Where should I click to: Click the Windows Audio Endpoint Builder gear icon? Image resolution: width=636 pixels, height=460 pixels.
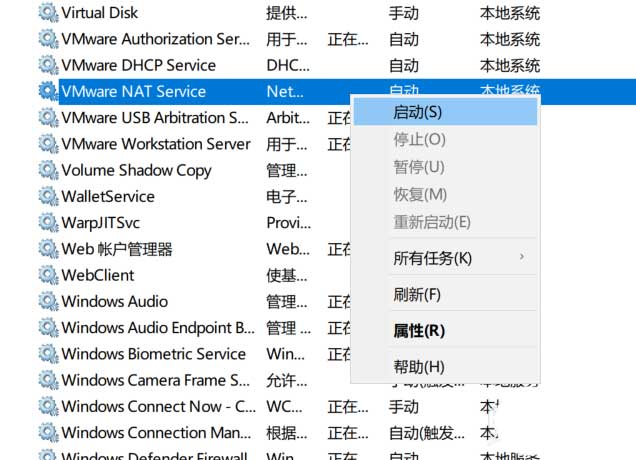(48, 328)
